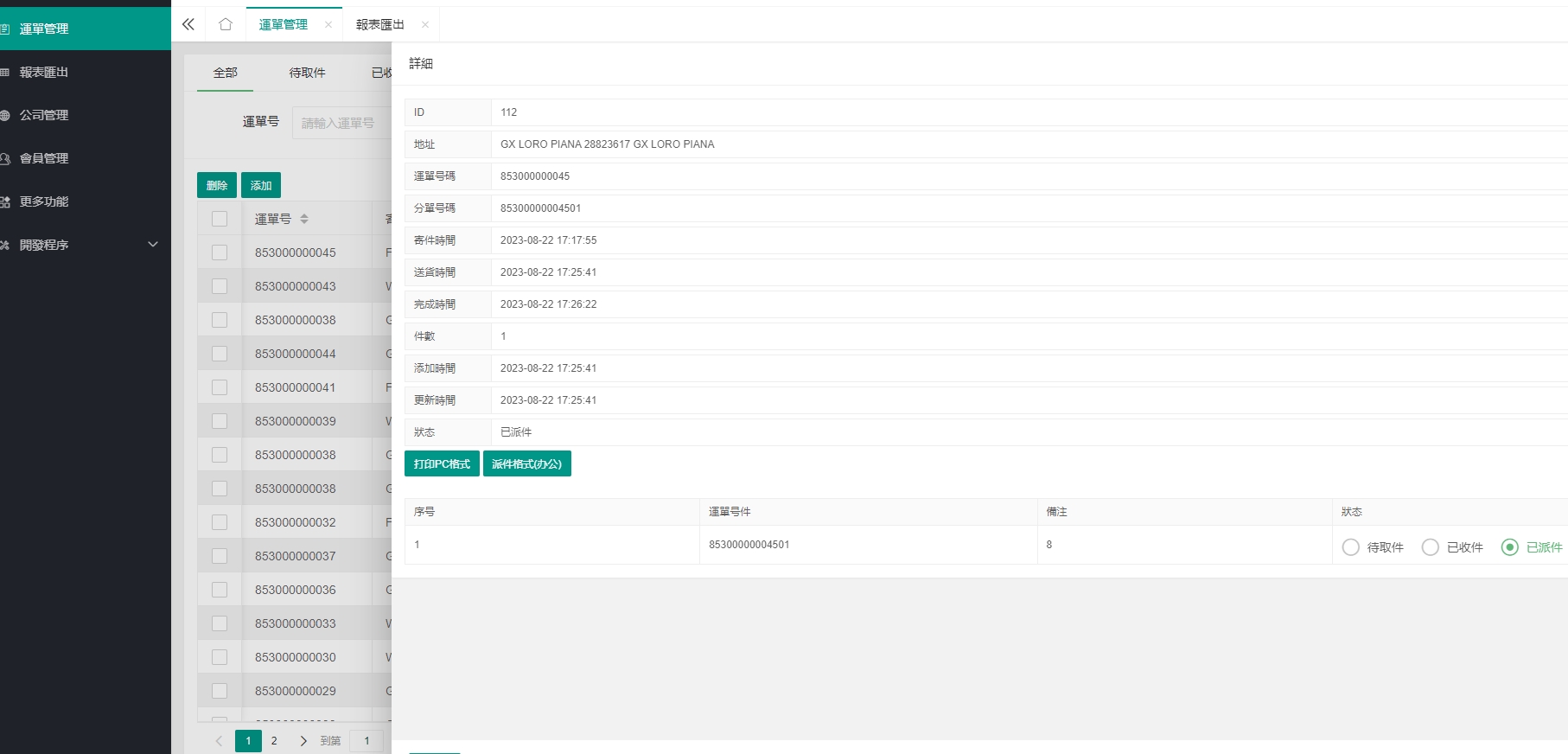Switch to the 報表匯出 tab
The image size is (1568, 754).
pos(380,24)
